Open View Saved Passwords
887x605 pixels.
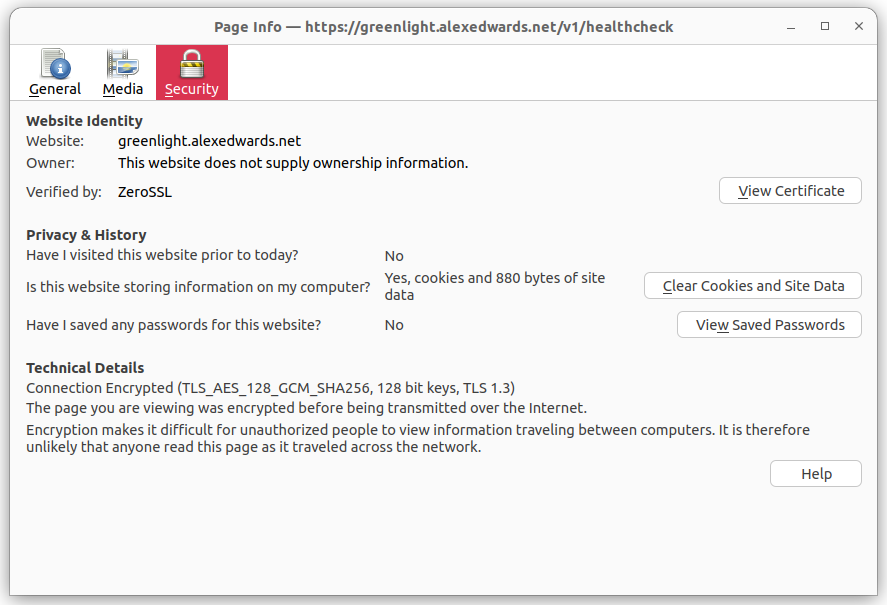click(769, 325)
